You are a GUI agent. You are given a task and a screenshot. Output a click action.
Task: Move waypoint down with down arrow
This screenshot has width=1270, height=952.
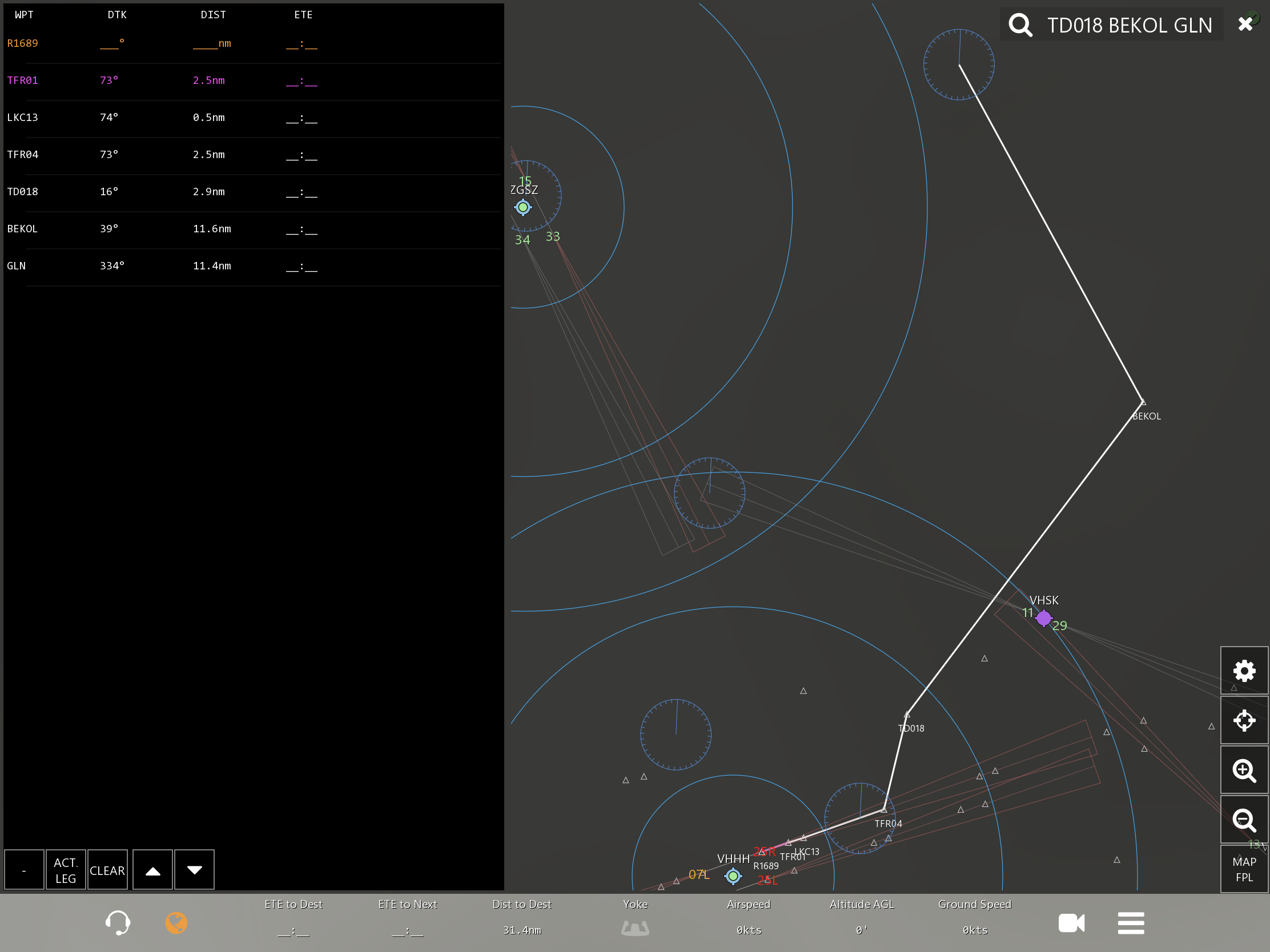(195, 870)
